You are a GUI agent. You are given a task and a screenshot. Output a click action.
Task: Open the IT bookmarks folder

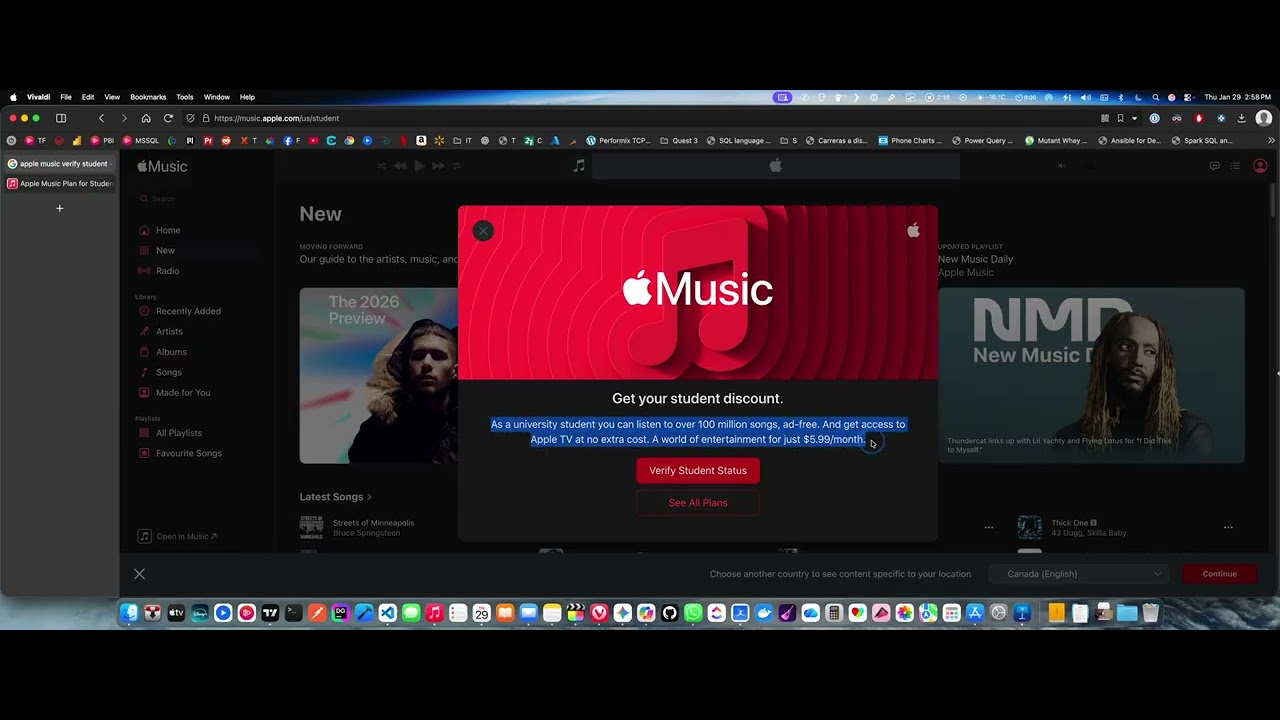coord(462,141)
